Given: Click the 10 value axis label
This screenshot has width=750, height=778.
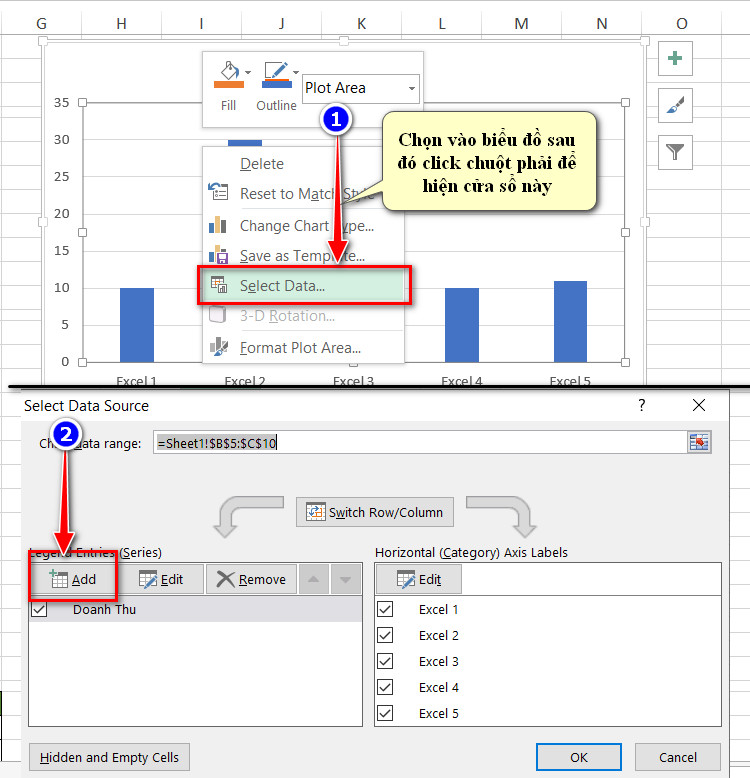Looking at the screenshot, I should click(62, 288).
